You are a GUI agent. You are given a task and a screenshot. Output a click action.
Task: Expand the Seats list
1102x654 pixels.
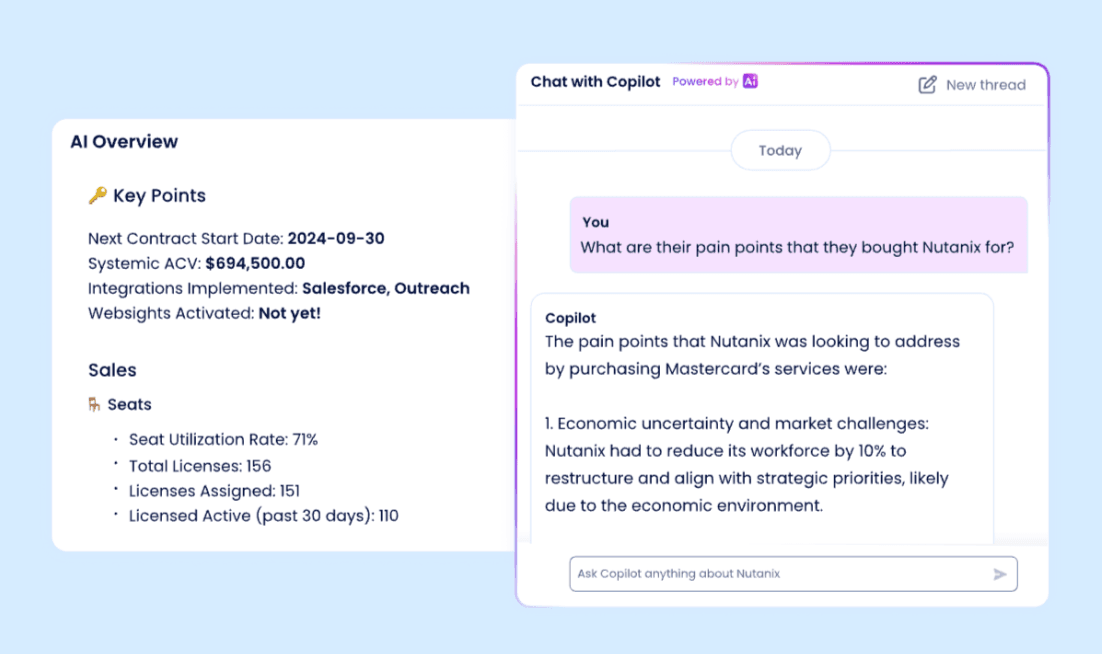(x=127, y=404)
